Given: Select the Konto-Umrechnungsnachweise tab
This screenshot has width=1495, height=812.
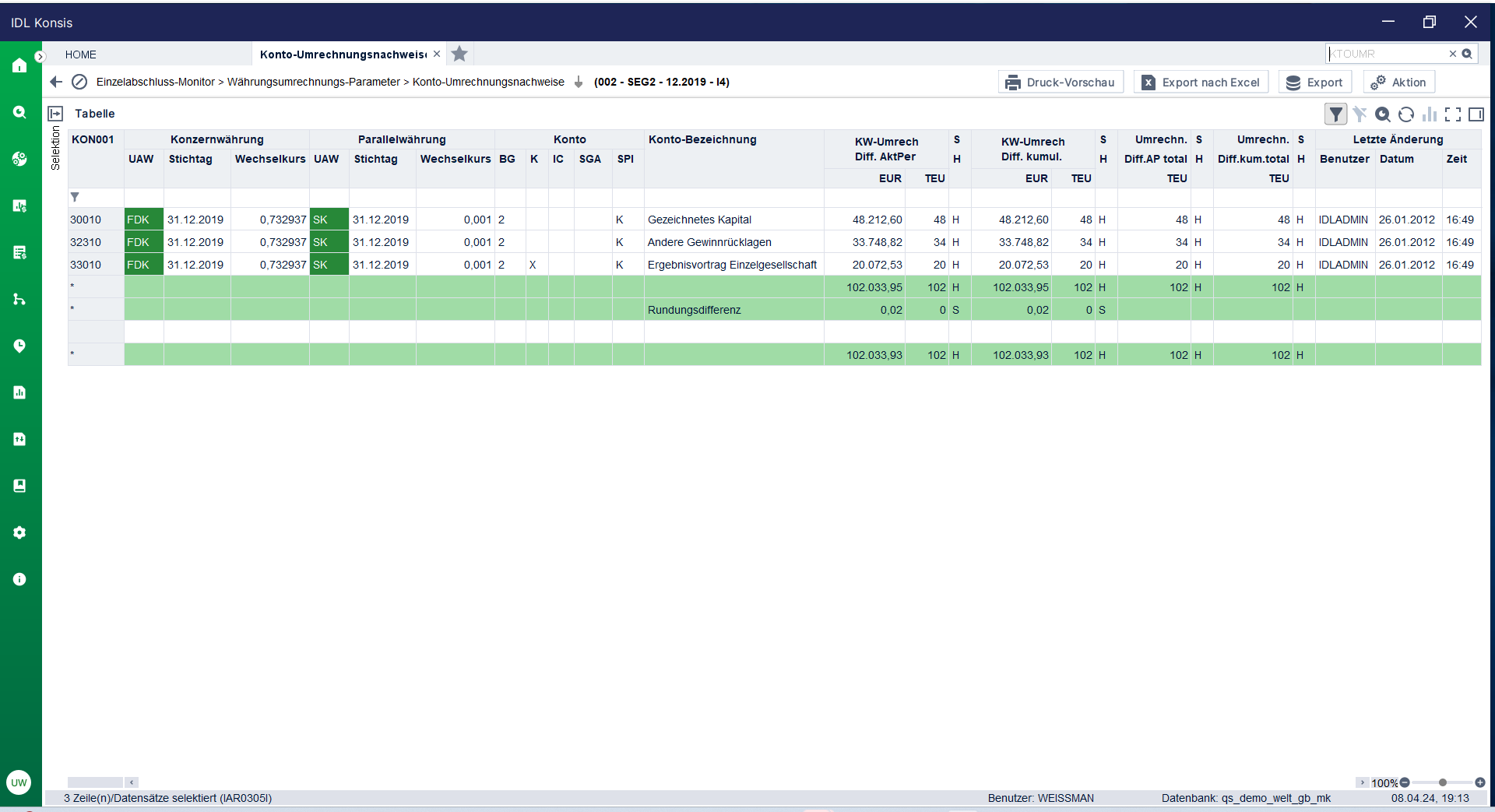Looking at the screenshot, I should pyautogui.click(x=343, y=54).
